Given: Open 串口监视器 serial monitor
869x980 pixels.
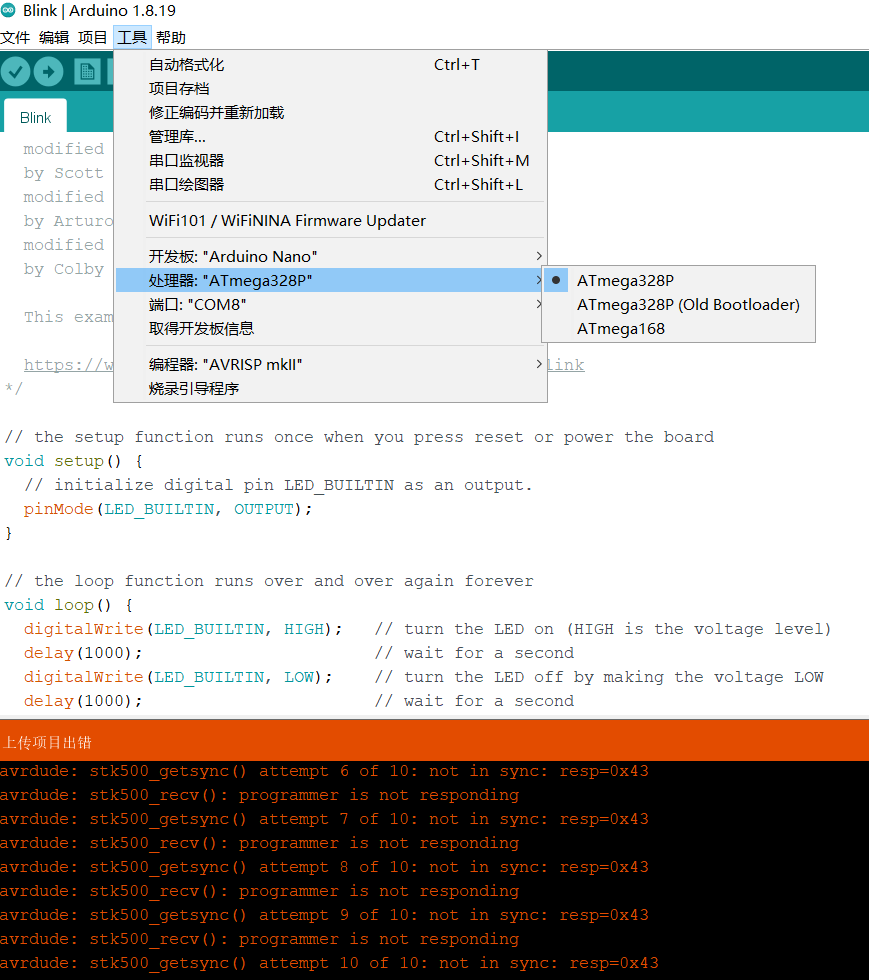Looking at the screenshot, I should [x=330, y=161].
